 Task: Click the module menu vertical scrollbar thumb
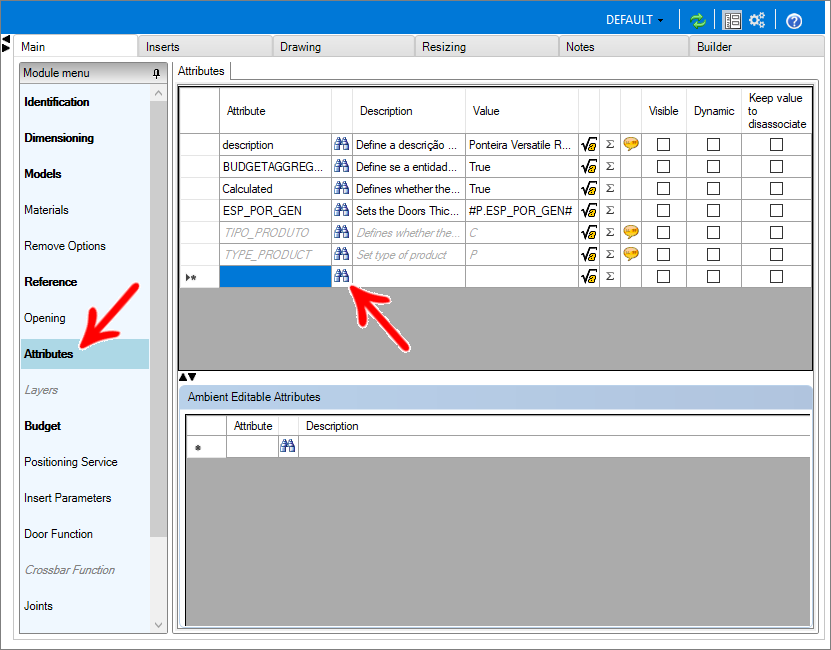click(158, 319)
